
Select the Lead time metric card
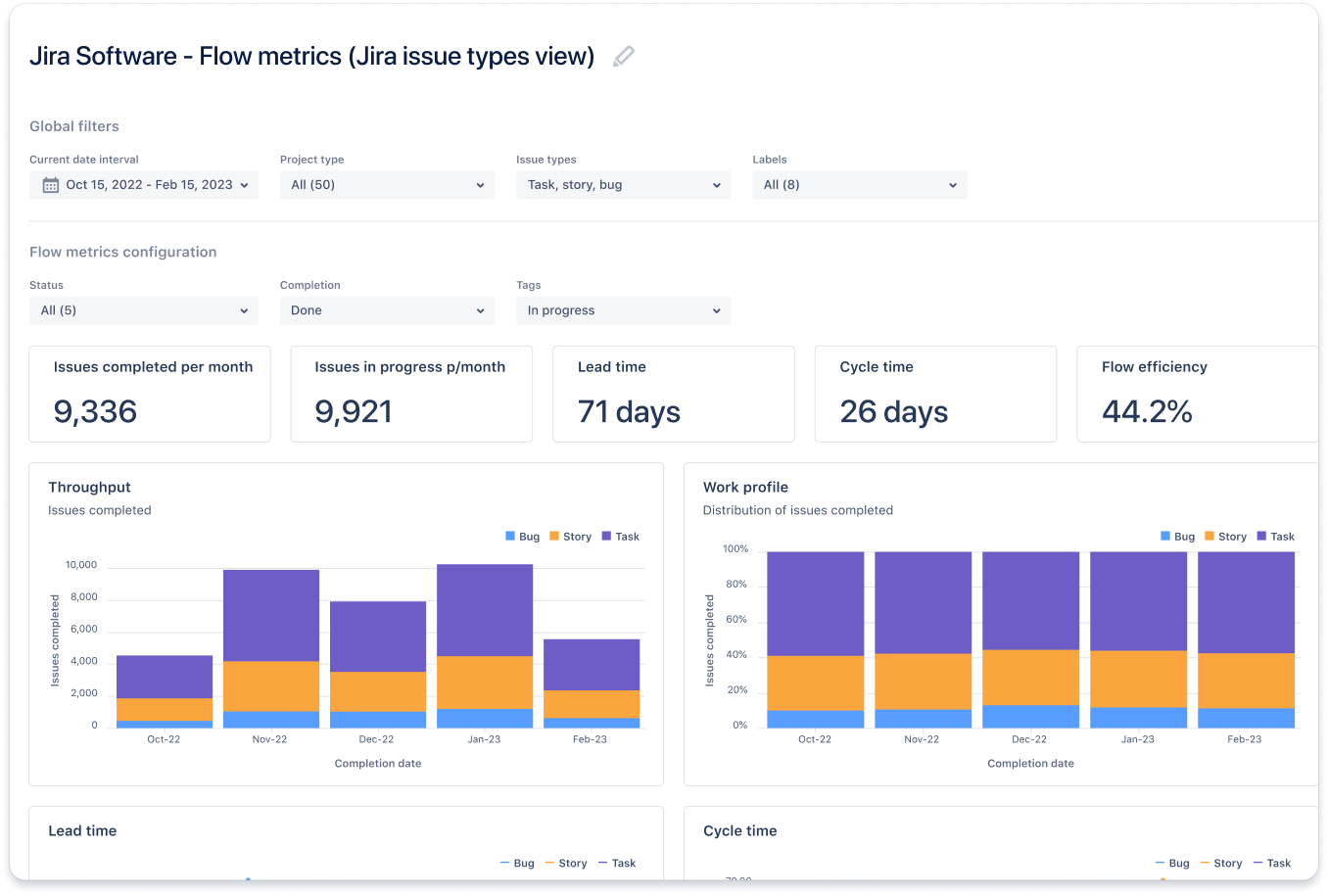coord(673,394)
